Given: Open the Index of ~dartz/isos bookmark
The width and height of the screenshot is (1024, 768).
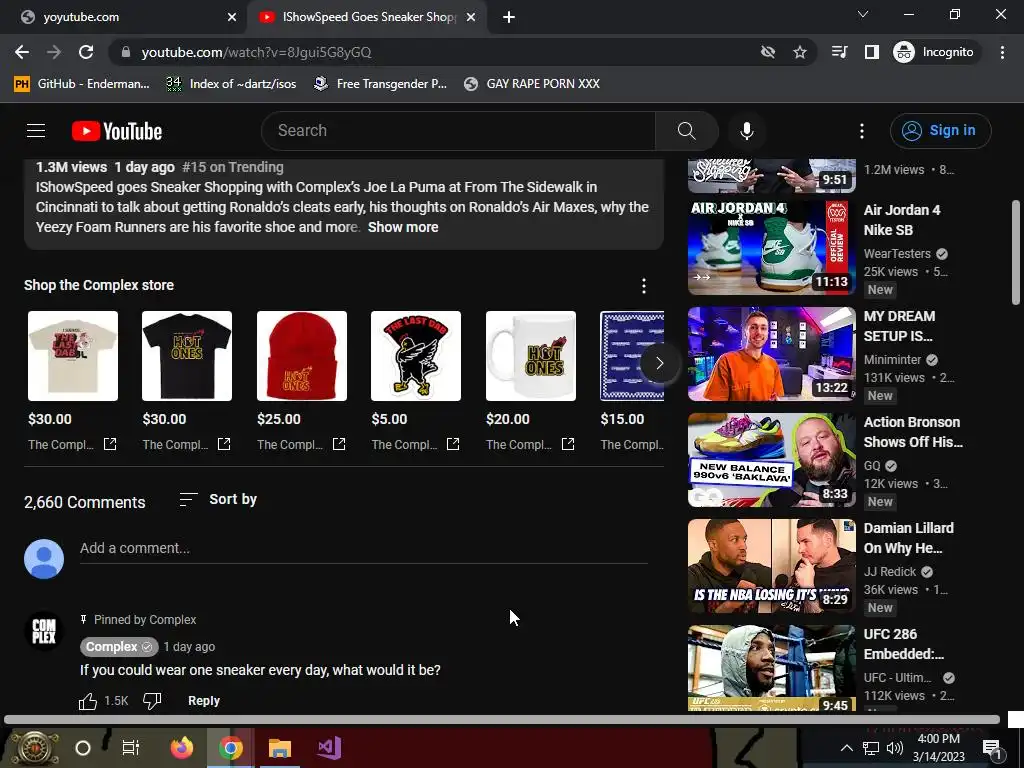Looking at the screenshot, I should click(x=231, y=84).
